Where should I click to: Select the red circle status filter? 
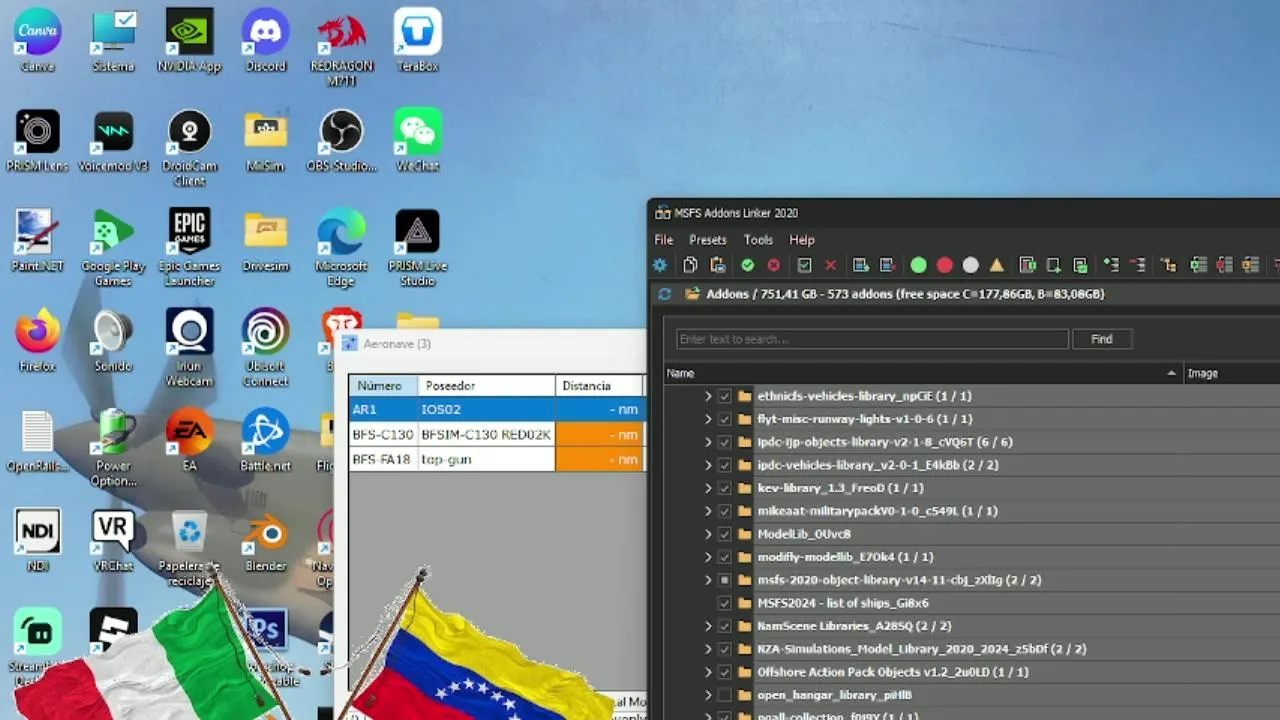click(944, 265)
